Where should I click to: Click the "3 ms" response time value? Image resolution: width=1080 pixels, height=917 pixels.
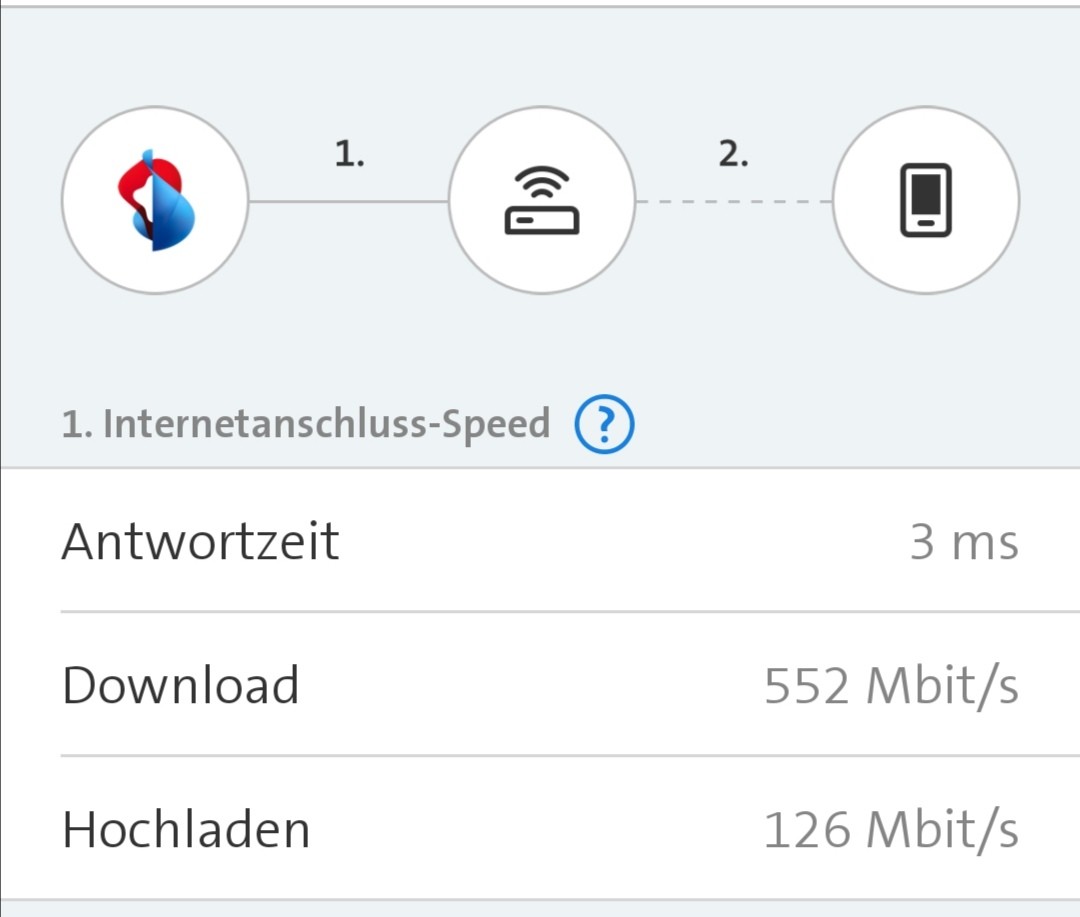963,542
